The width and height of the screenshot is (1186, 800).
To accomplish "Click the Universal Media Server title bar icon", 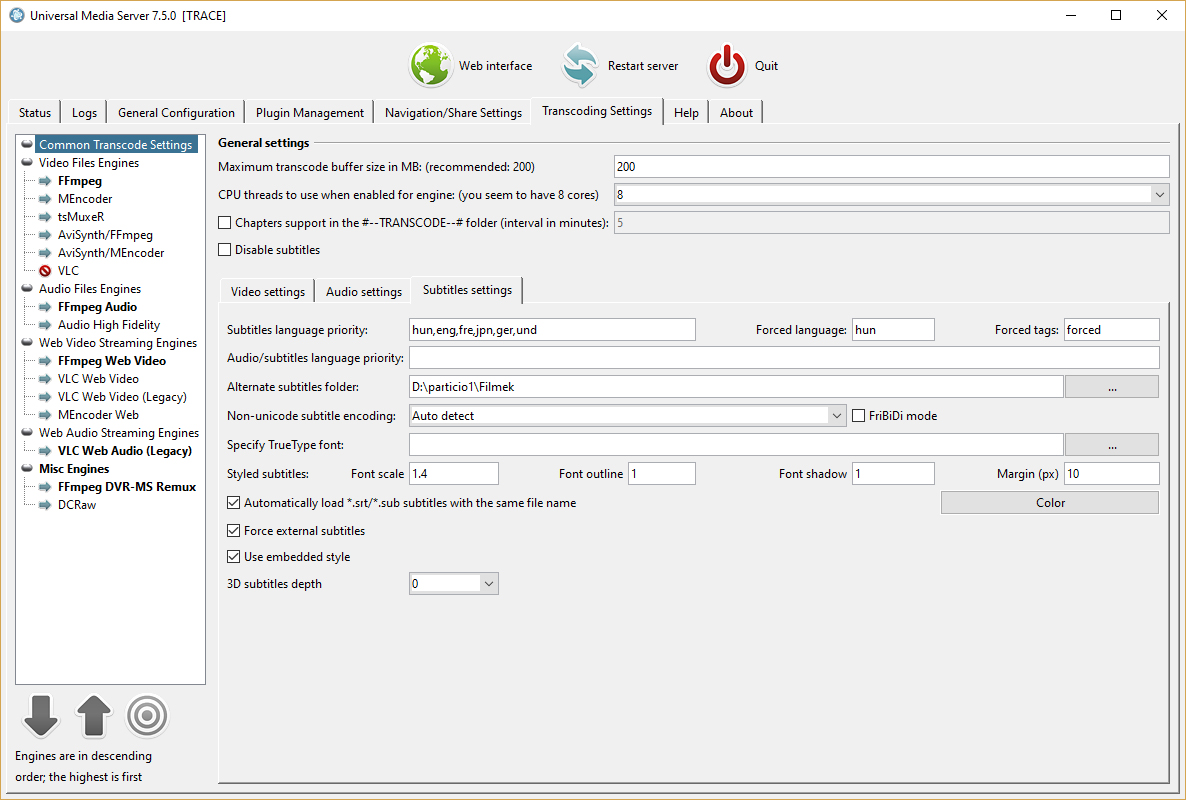I will tap(17, 15).
